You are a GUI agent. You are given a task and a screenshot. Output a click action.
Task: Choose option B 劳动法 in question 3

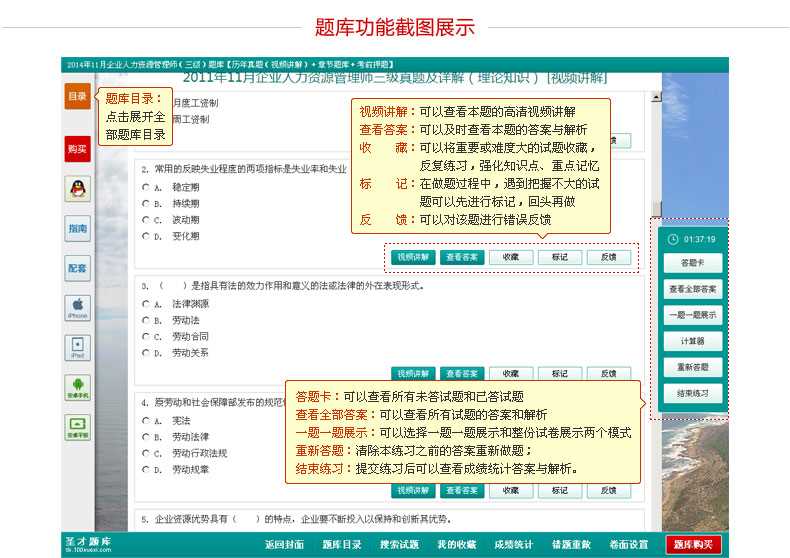tap(147, 320)
